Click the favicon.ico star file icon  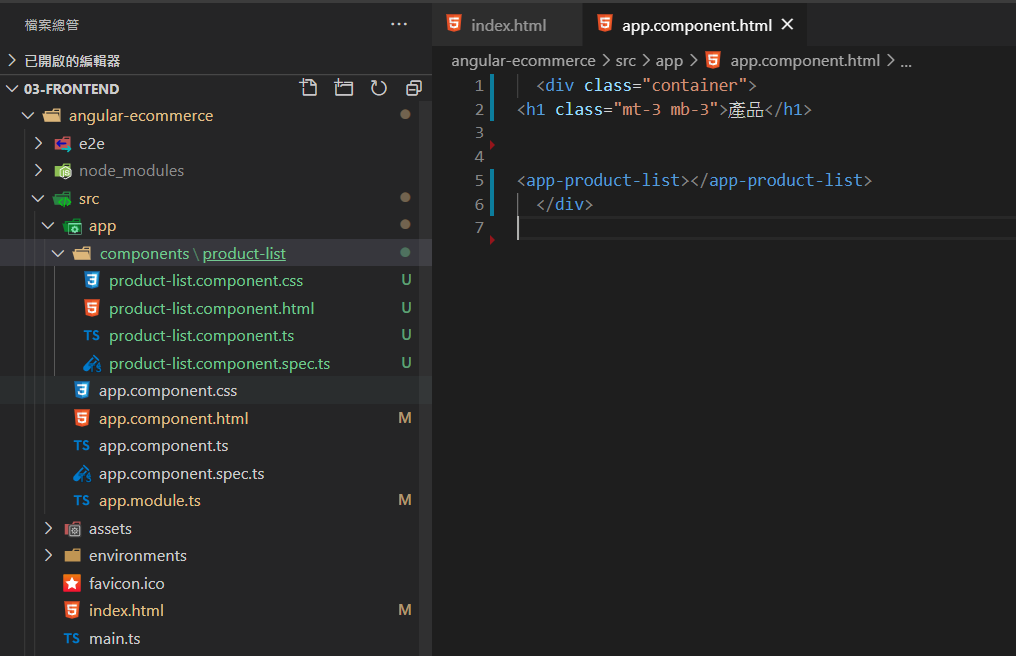[72, 583]
